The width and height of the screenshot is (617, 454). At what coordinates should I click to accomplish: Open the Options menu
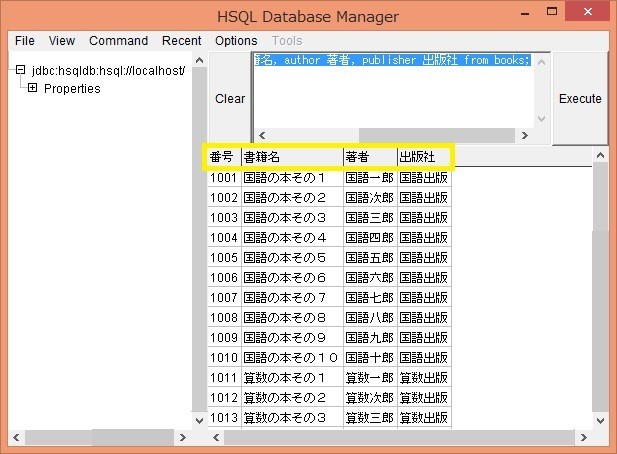(x=236, y=41)
